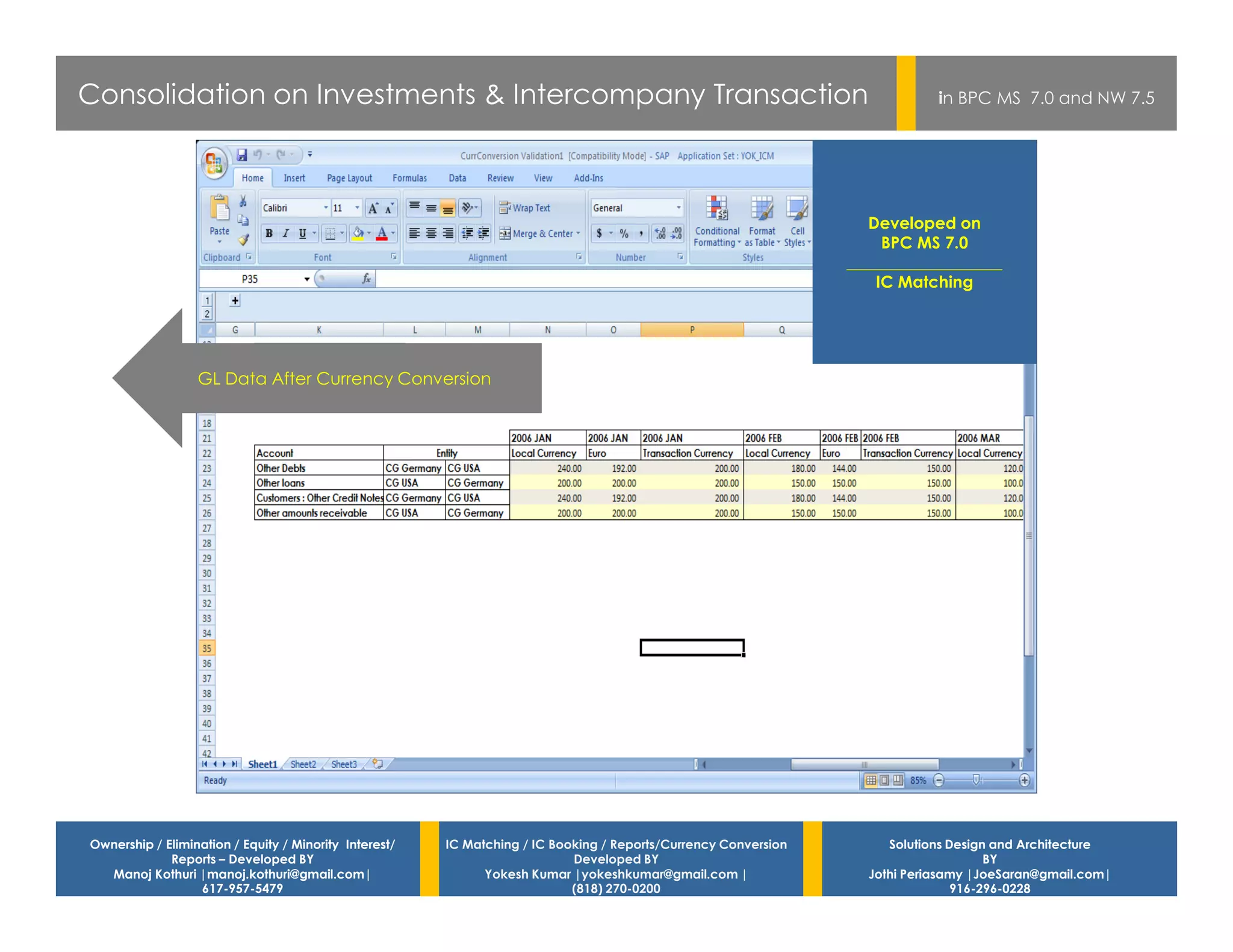1233x952 pixels.
Task: Insert a new worksheet tab
Action: (x=377, y=764)
